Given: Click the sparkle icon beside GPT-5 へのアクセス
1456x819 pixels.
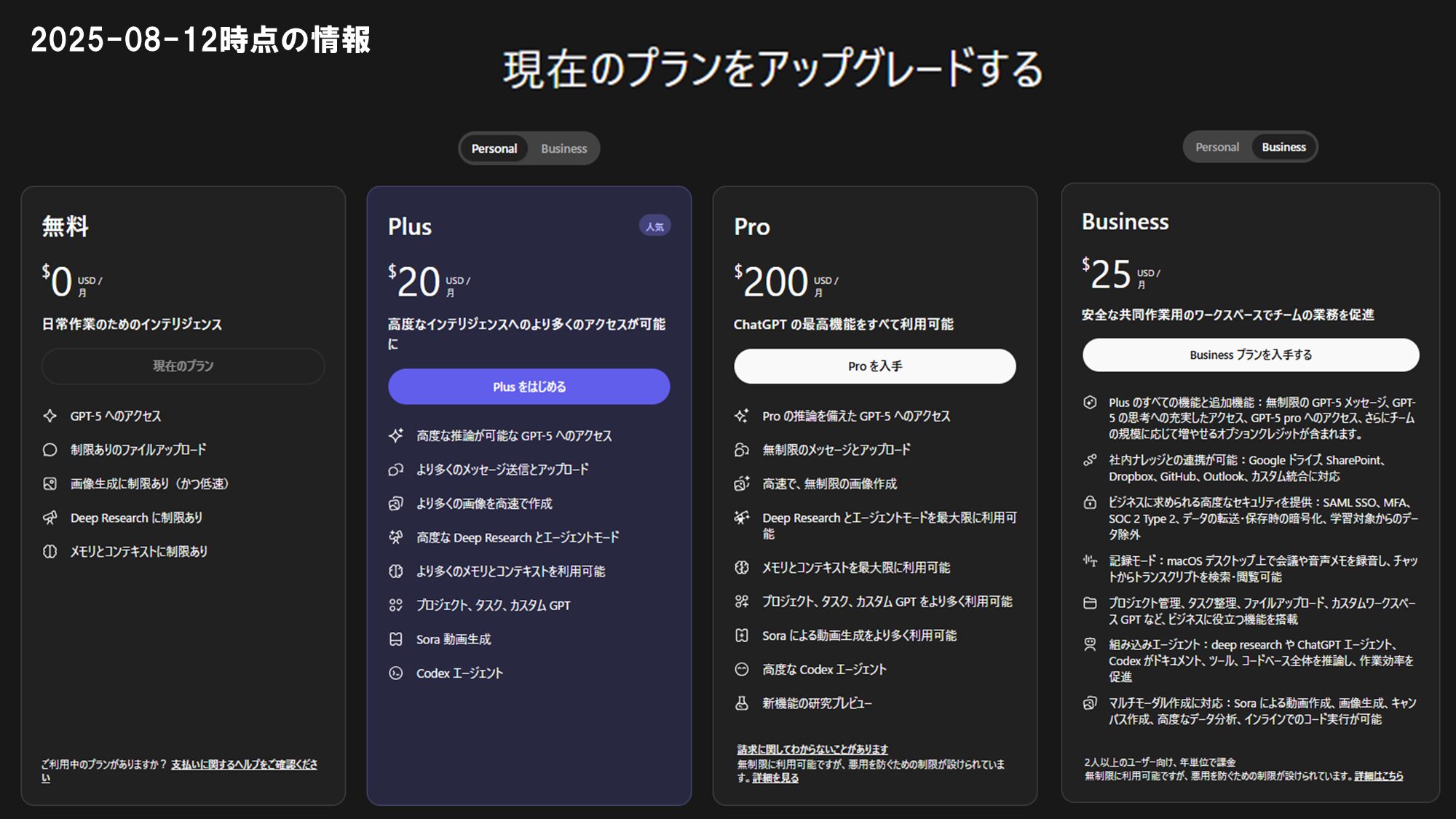Looking at the screenshot, I should click(50, 416).
